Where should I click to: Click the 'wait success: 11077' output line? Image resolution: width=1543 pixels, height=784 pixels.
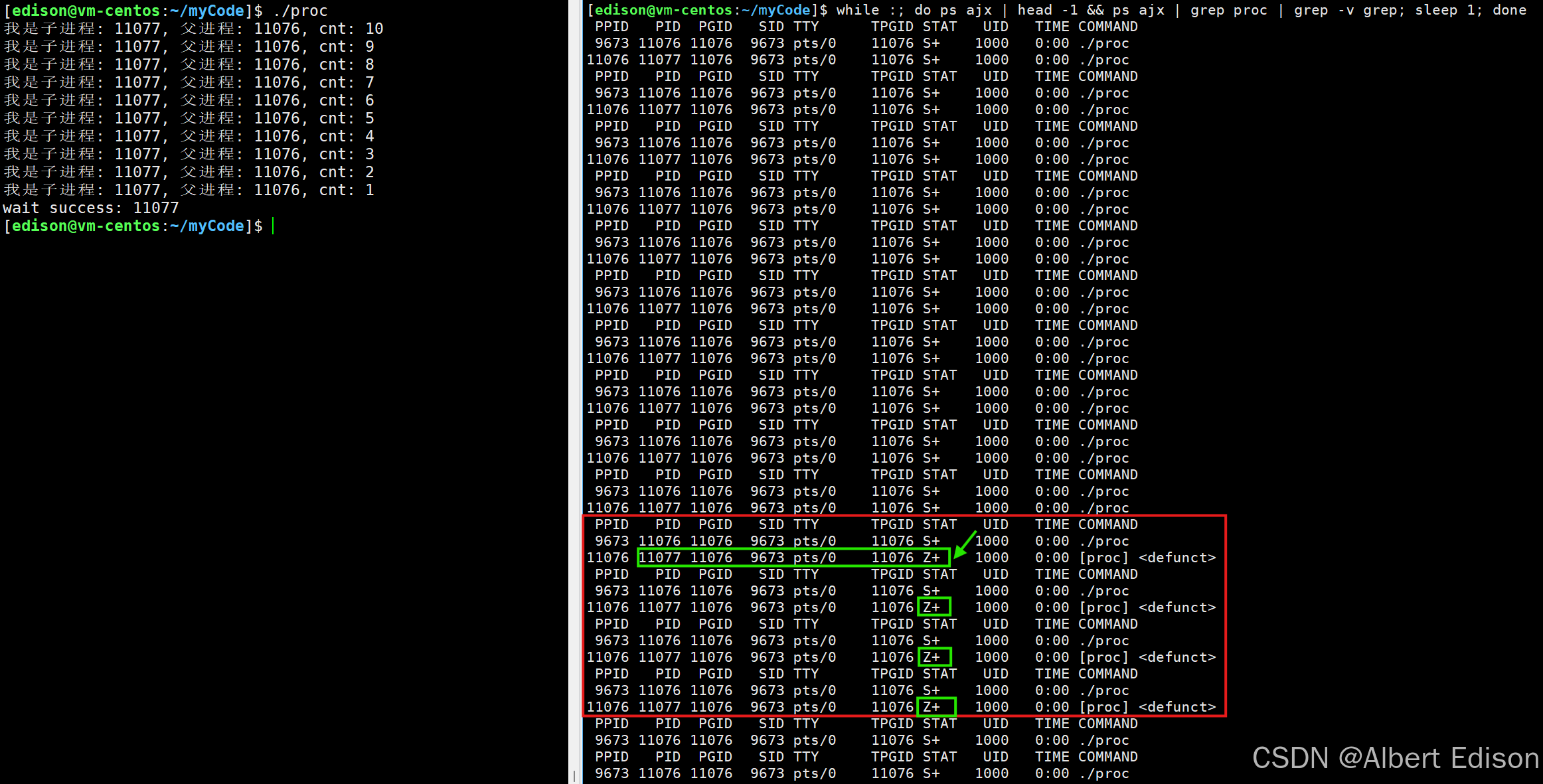(91, 208)
